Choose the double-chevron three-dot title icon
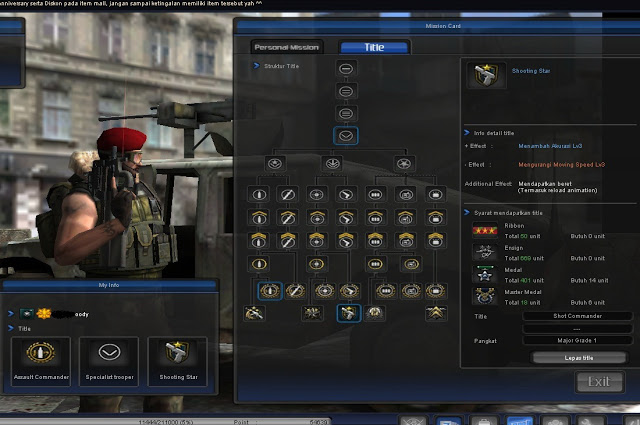This screenshot has width=640, height=425. 375,241
